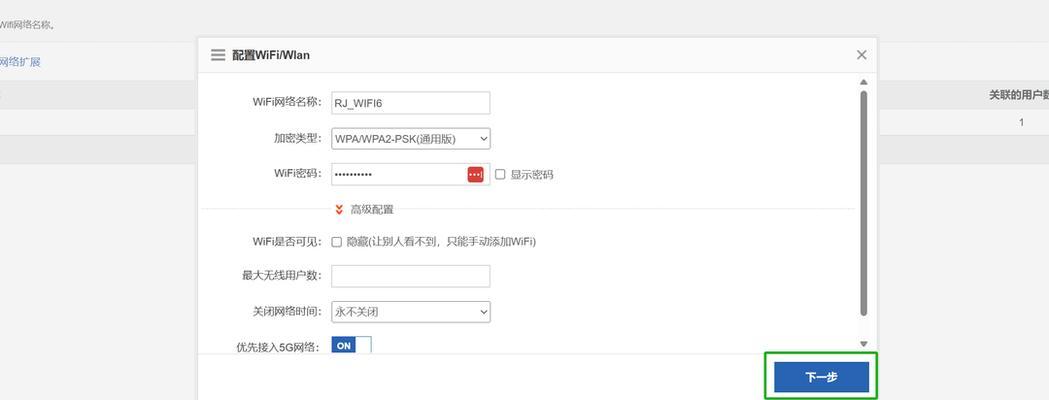Click the 下一步 button

click(x=822, y=377)
